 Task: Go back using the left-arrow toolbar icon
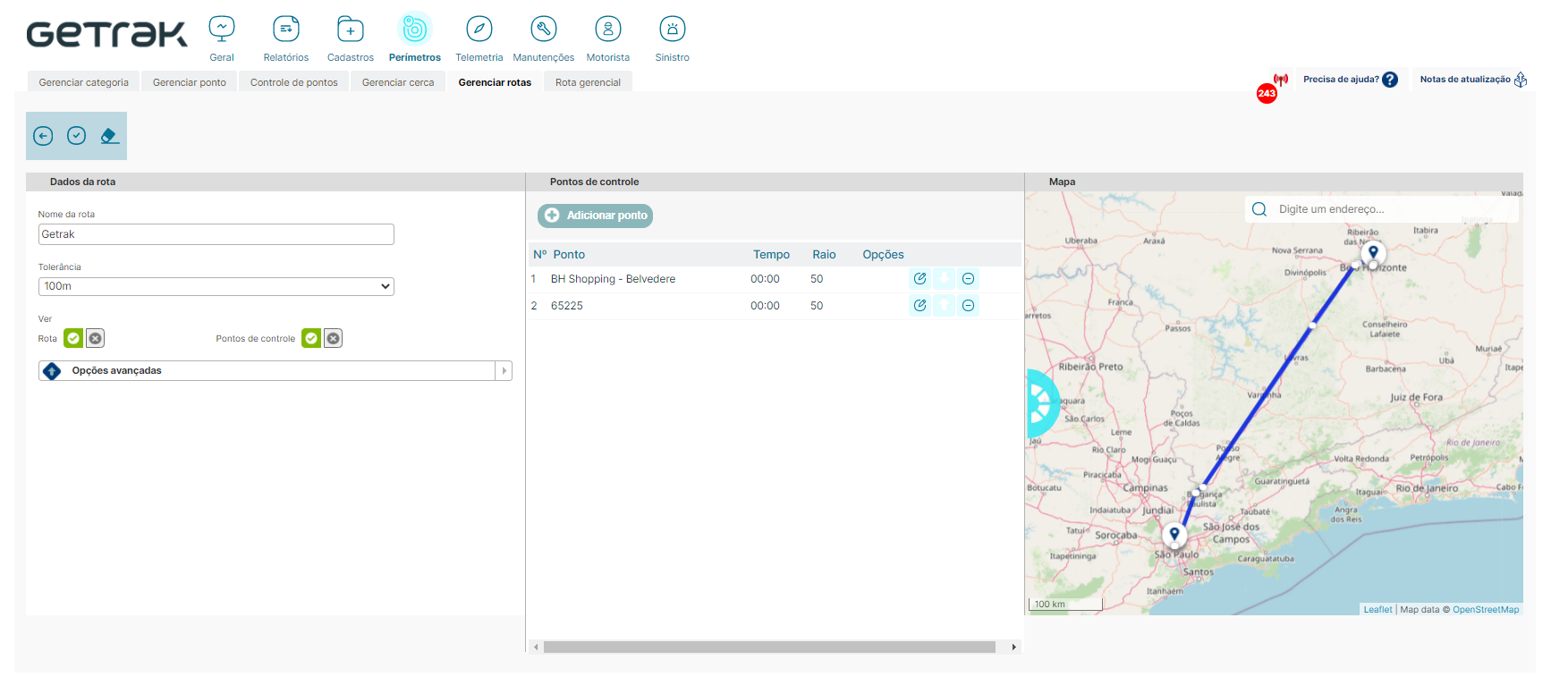(x=43, y=136)
